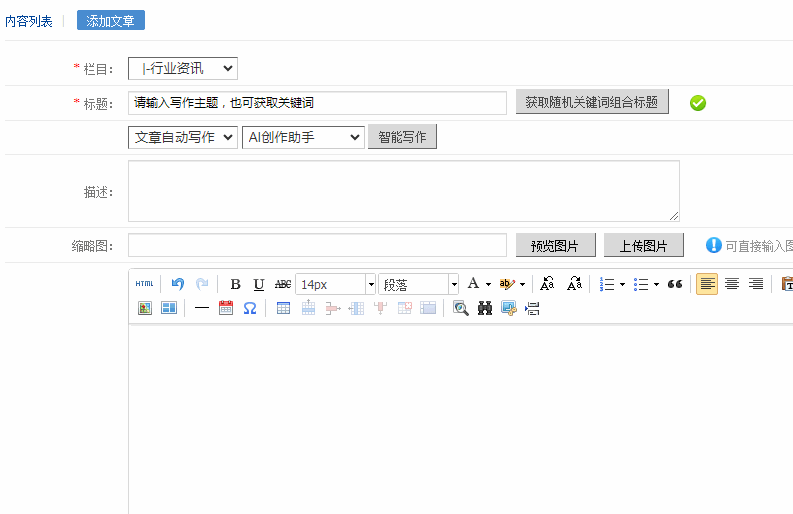
Task: Center align the text
Action: 732,284
